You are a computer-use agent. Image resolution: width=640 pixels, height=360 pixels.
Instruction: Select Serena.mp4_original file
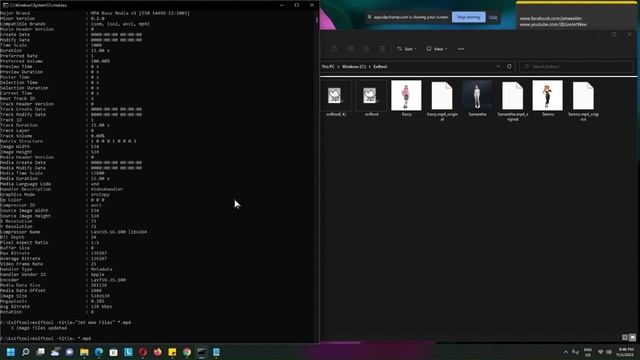(x=583, y=101)
